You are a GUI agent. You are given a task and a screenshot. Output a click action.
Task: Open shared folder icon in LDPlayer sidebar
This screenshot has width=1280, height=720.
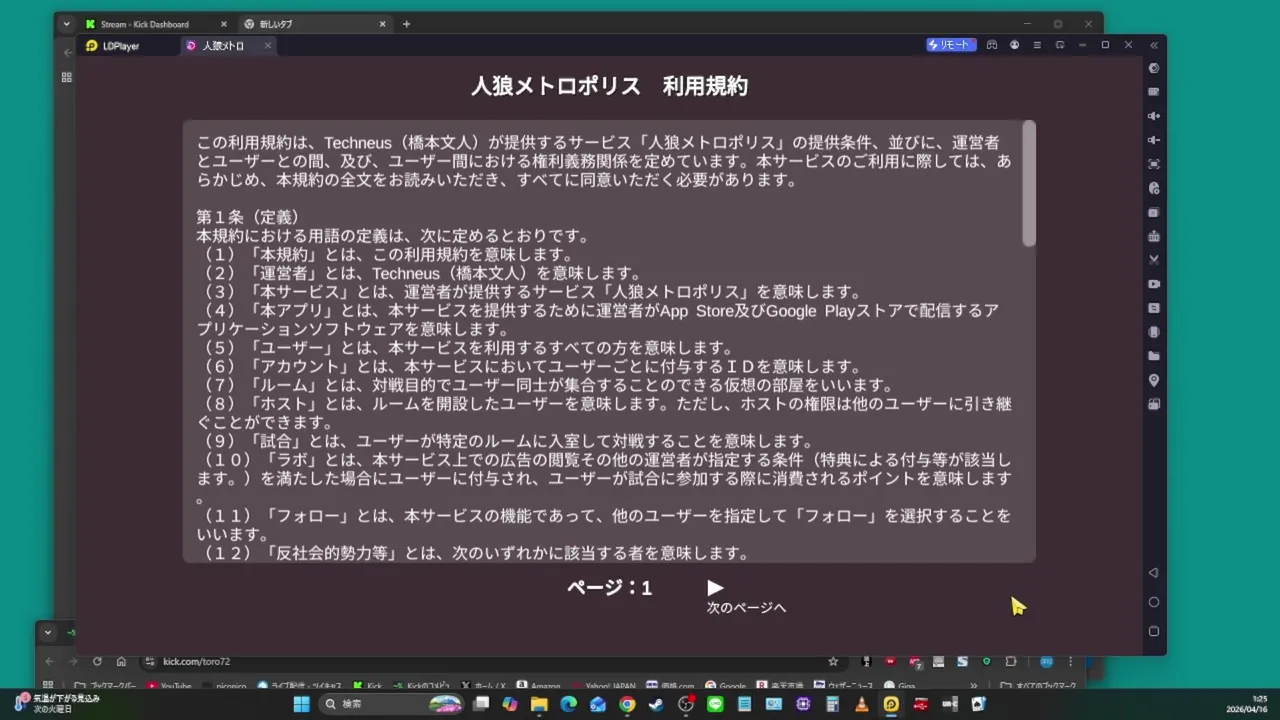(1154, 356)
